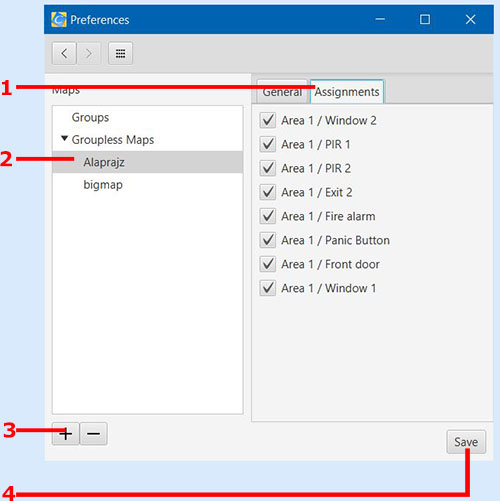Toggle Area 1 / Window 1 checkbox

[268, 288]
